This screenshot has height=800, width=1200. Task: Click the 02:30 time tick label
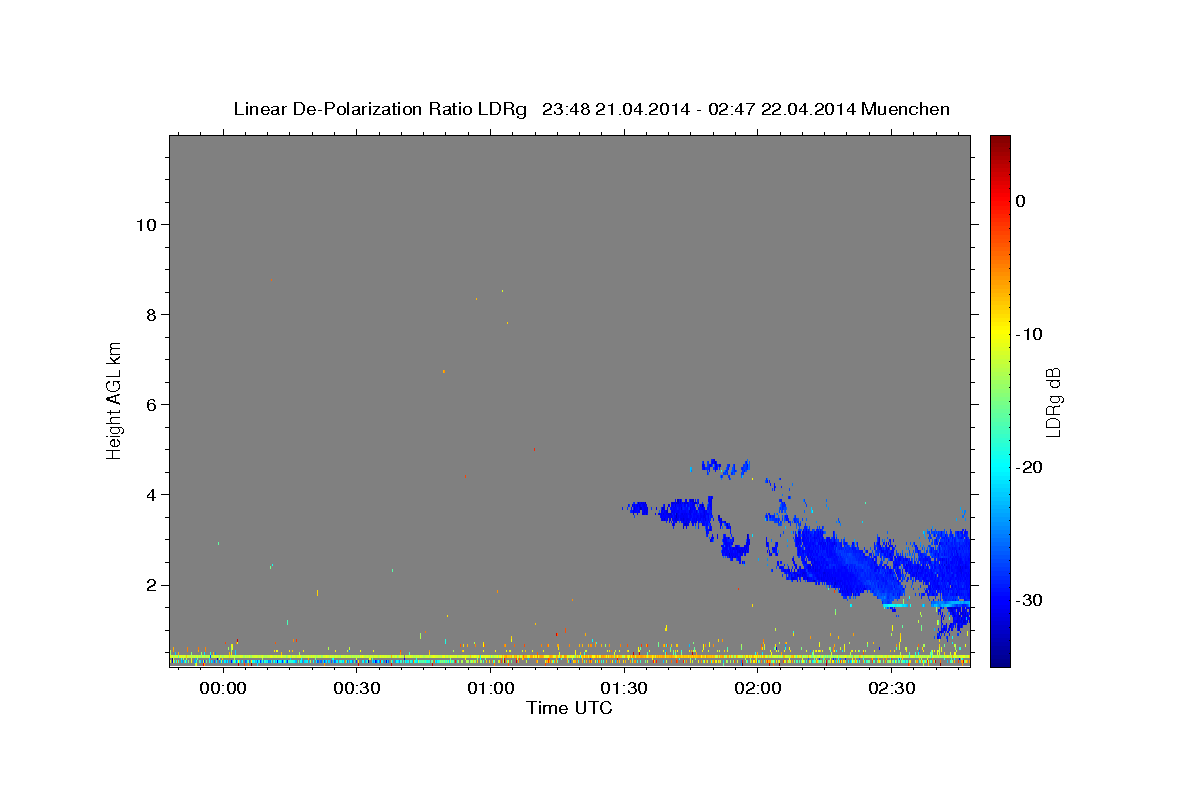coord(892,689)
